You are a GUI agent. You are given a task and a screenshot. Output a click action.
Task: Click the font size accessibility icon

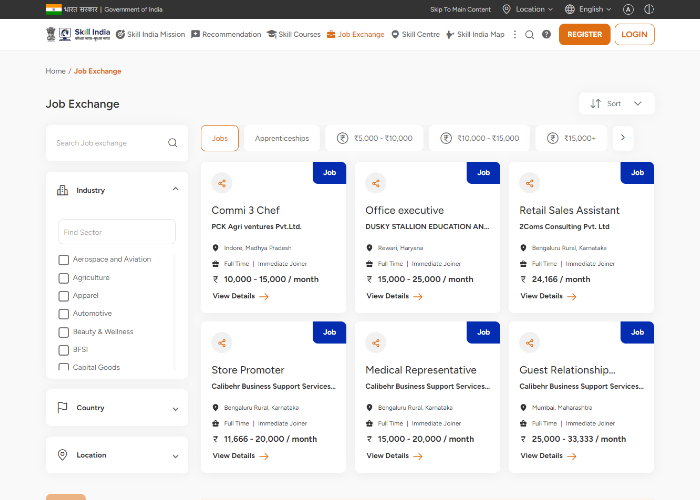628,9
